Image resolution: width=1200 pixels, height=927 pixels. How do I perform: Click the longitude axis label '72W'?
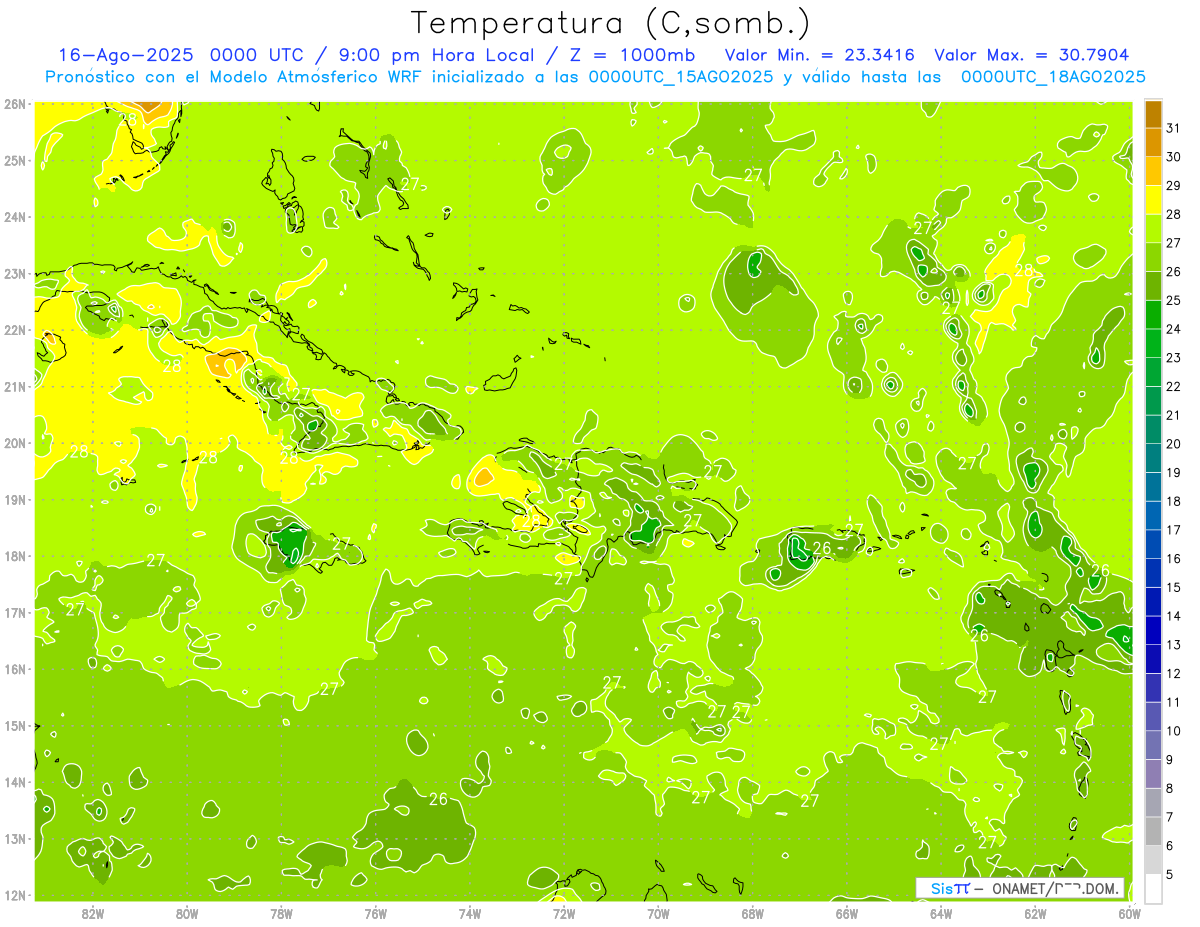564,913
